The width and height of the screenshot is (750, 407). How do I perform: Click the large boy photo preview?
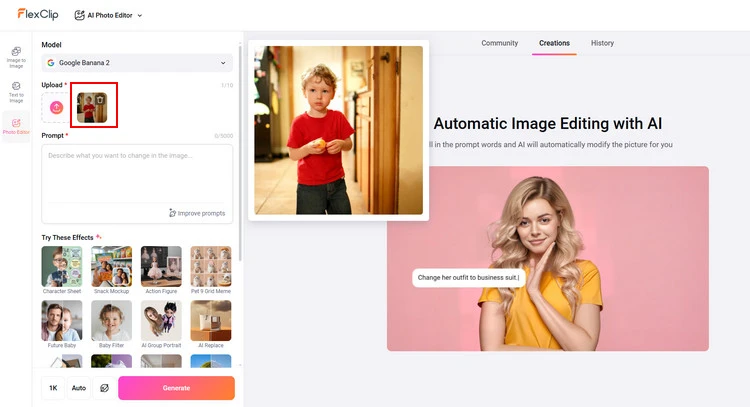coord(339,130)
